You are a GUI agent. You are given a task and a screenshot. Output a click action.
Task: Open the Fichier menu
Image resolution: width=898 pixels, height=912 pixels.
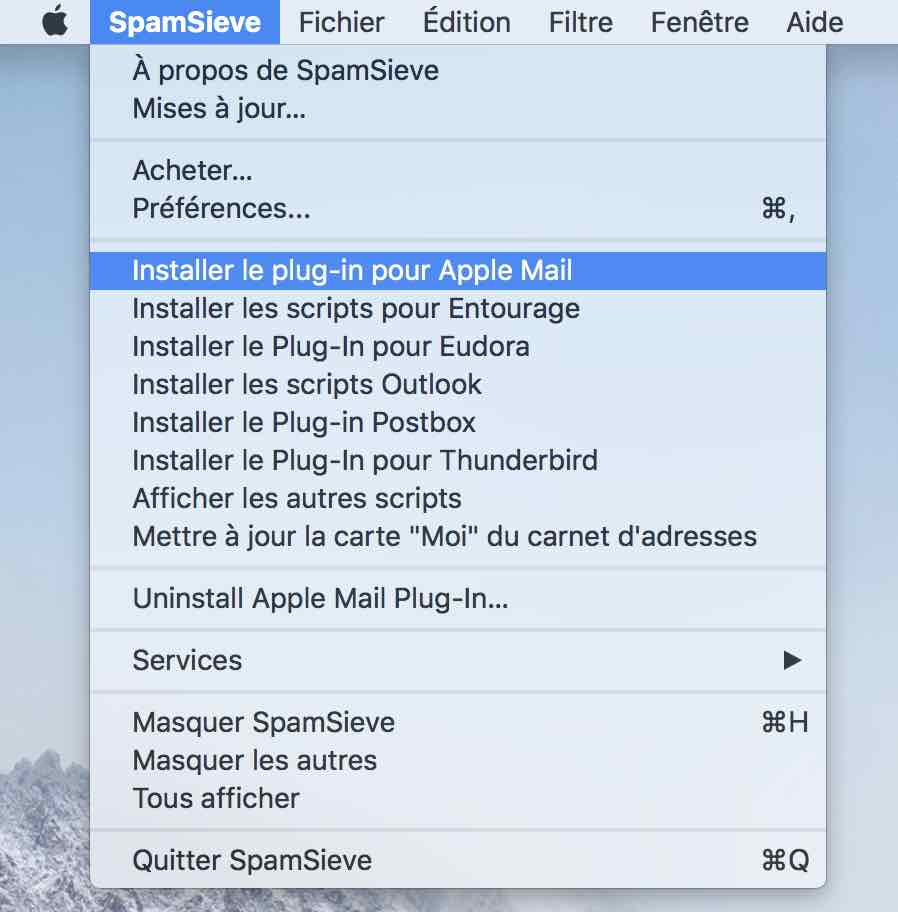341,22
